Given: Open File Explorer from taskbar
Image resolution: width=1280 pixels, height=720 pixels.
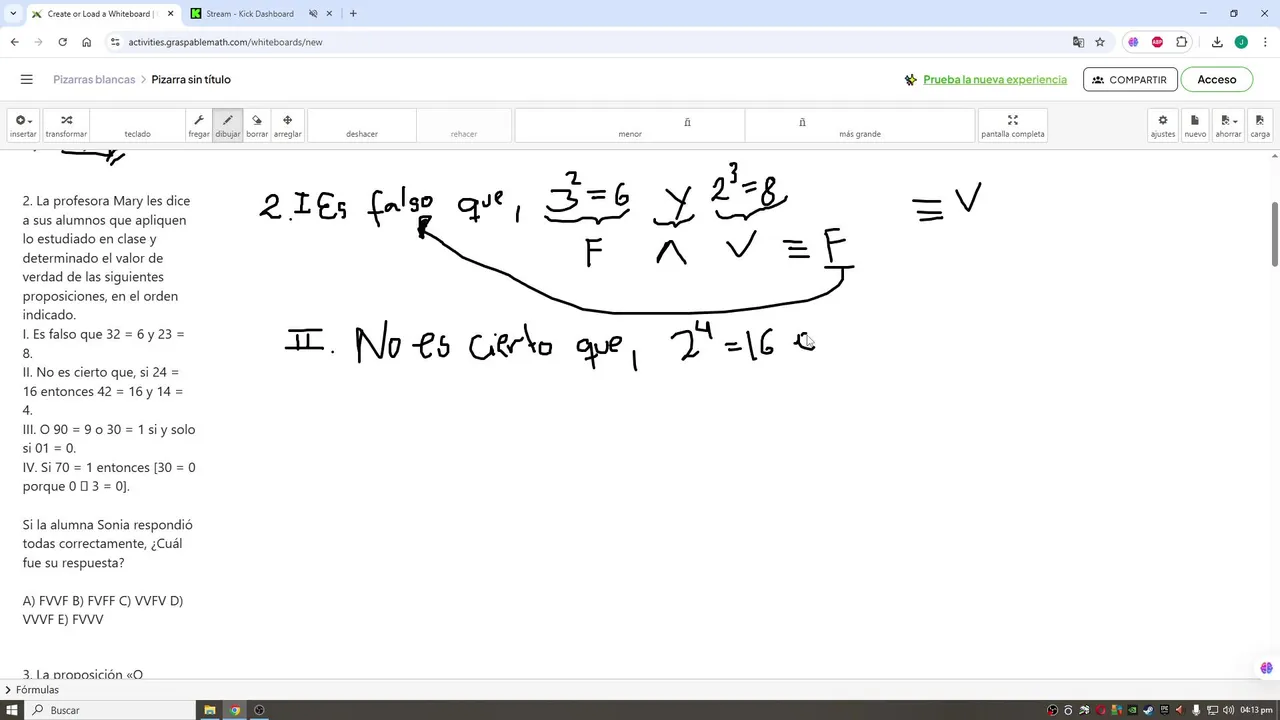Looking at the screenshot, I should click(x=210, y=710).
